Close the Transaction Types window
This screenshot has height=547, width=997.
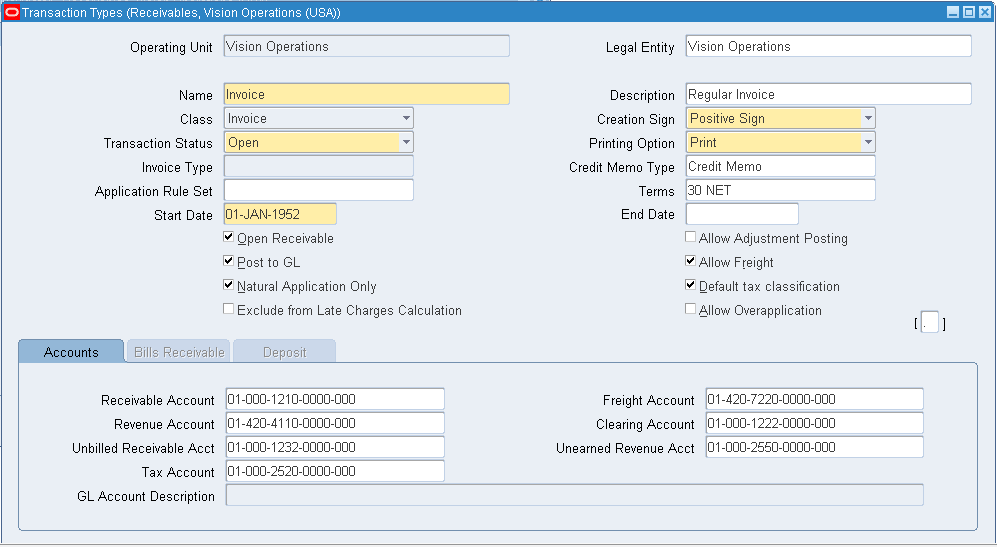click(x=984, y=13)
